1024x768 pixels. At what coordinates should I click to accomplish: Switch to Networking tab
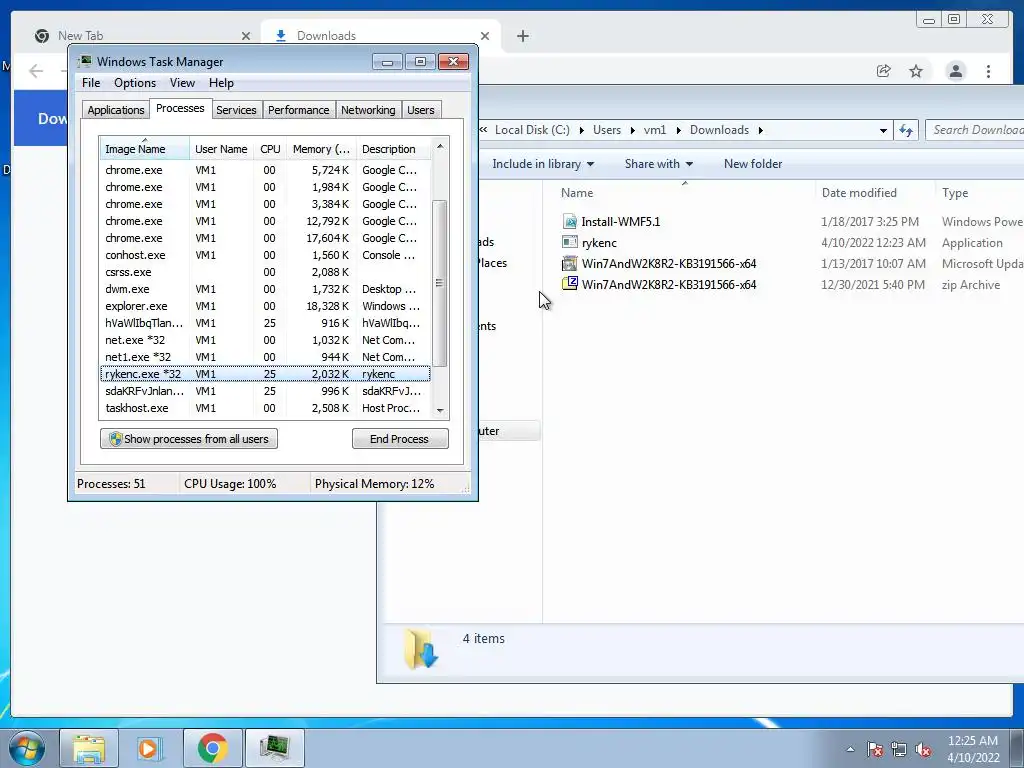point(368,110)
